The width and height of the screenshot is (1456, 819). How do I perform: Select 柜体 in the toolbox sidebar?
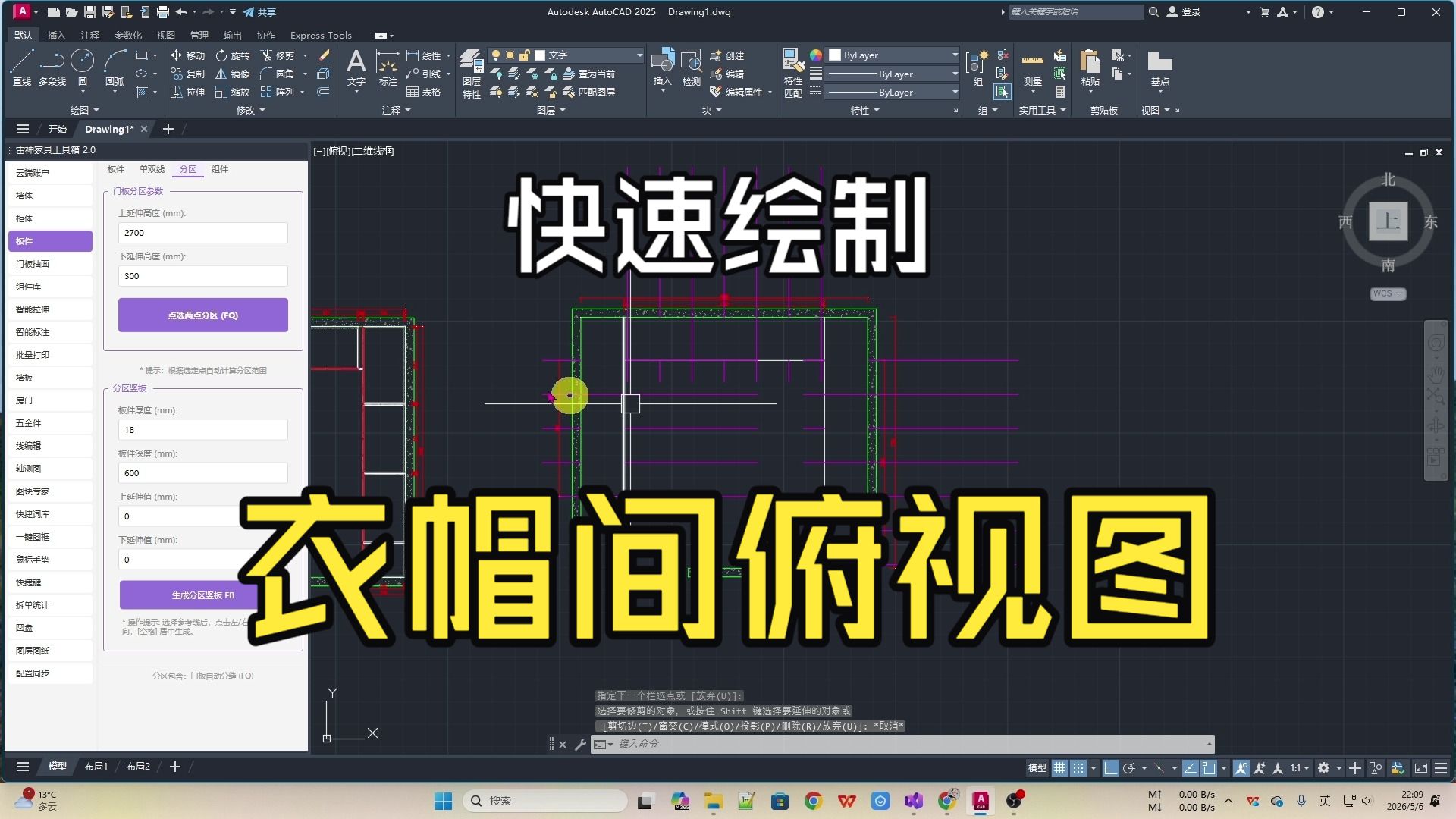point(50,218)
